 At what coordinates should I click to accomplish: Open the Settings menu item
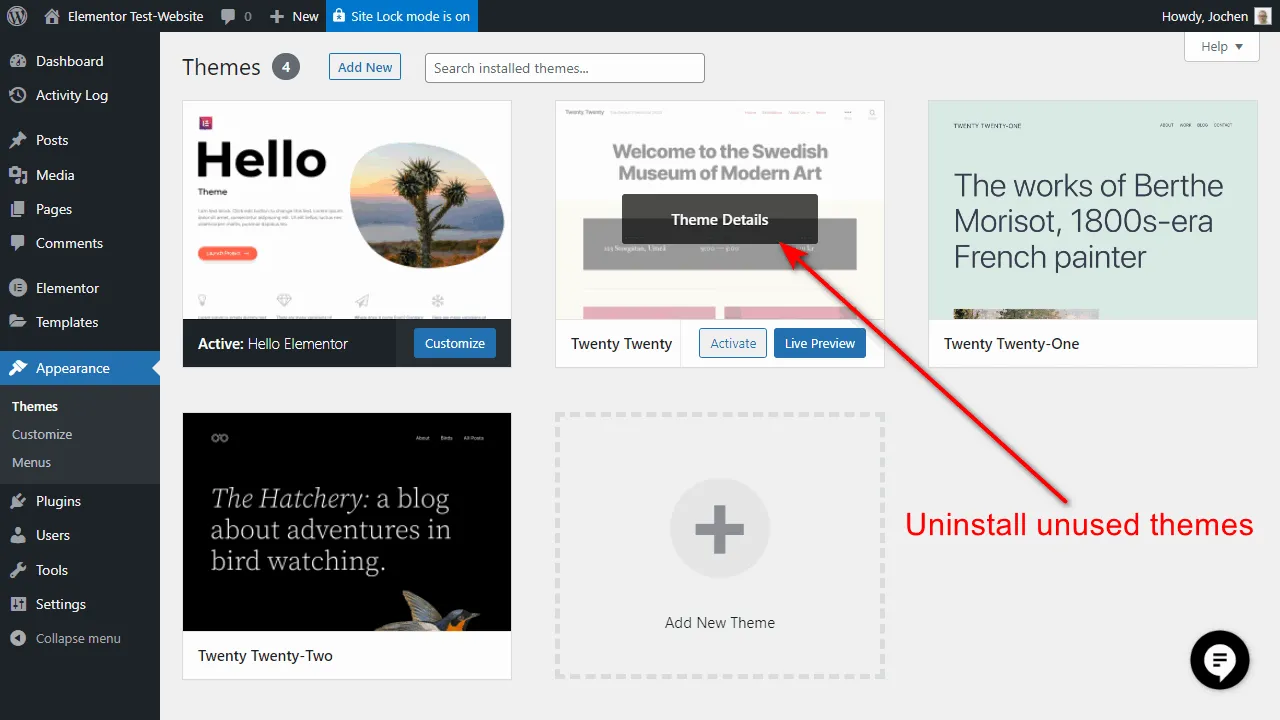point(80,604)
